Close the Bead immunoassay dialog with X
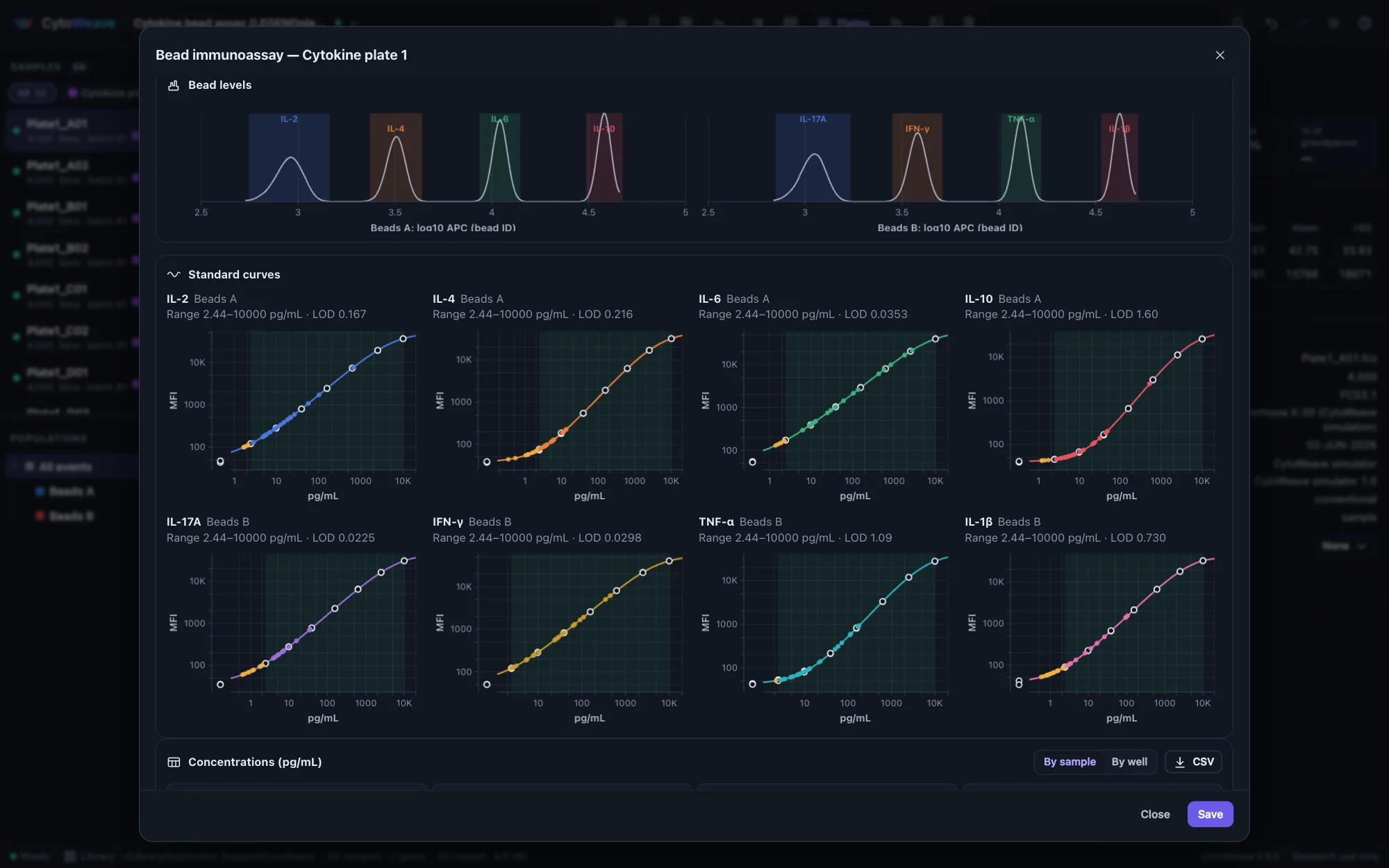 1220,55
